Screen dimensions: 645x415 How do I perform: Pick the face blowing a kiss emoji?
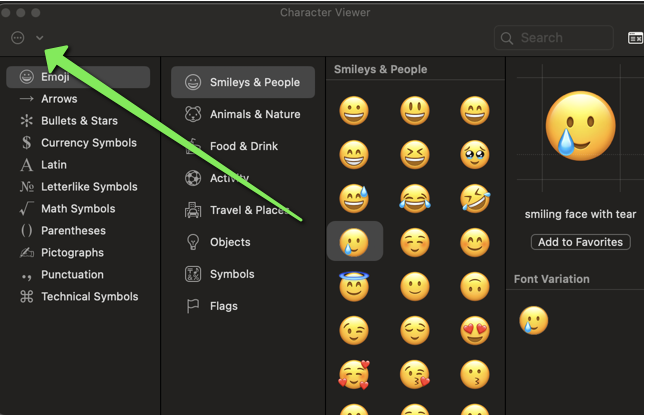click(415, 374)
